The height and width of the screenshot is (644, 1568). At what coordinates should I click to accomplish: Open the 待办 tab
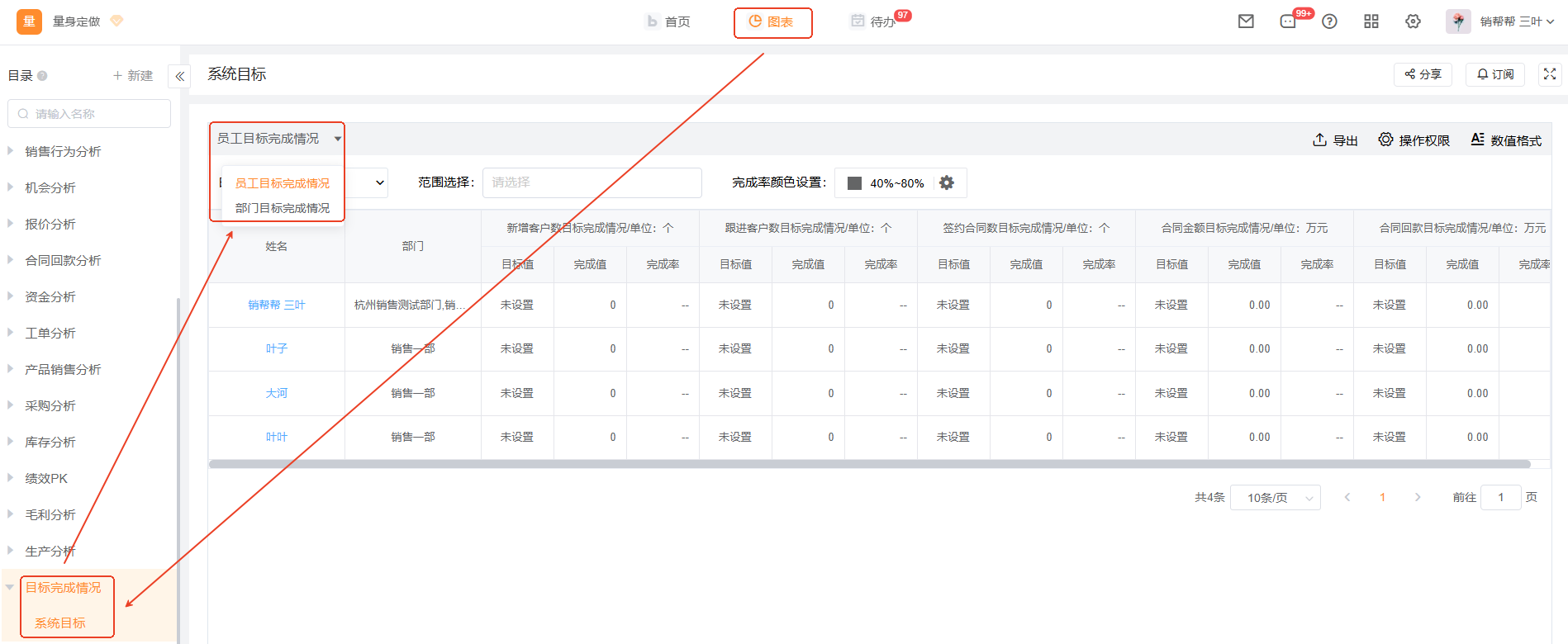point(874,21)
